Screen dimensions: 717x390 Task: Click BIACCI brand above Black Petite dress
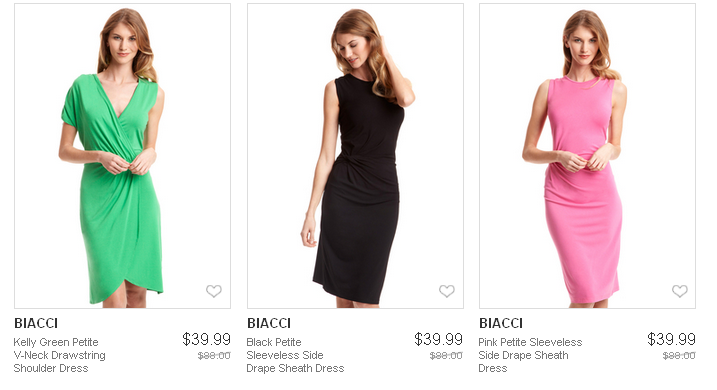[x=269, y=323]
